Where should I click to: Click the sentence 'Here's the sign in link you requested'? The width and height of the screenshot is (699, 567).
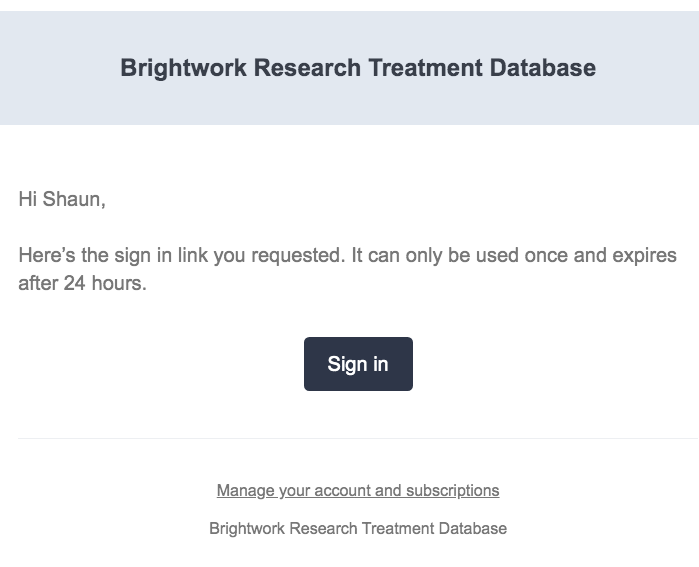(182, 255)
